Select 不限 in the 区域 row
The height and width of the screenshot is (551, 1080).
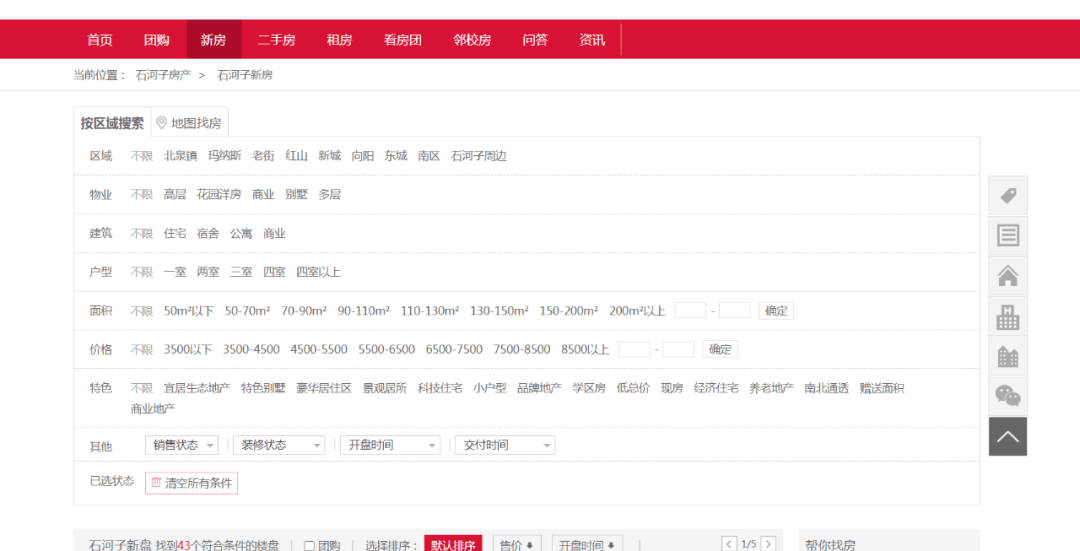[142, 156]
